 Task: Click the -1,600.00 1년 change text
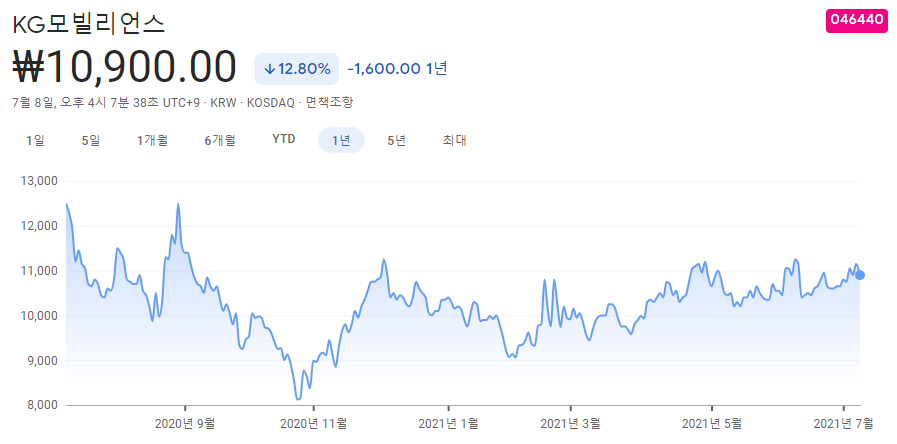click(397, 69)
